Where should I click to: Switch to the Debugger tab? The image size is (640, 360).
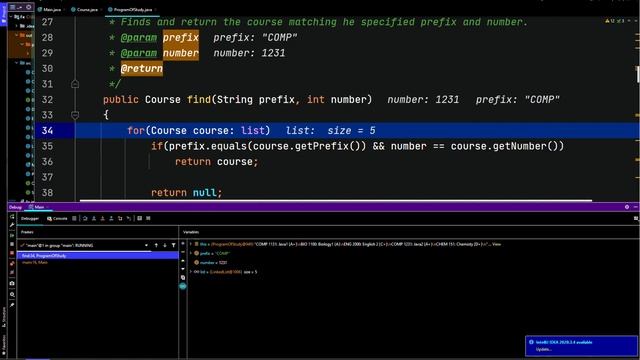pyautogui.click(x=30, y=219)
